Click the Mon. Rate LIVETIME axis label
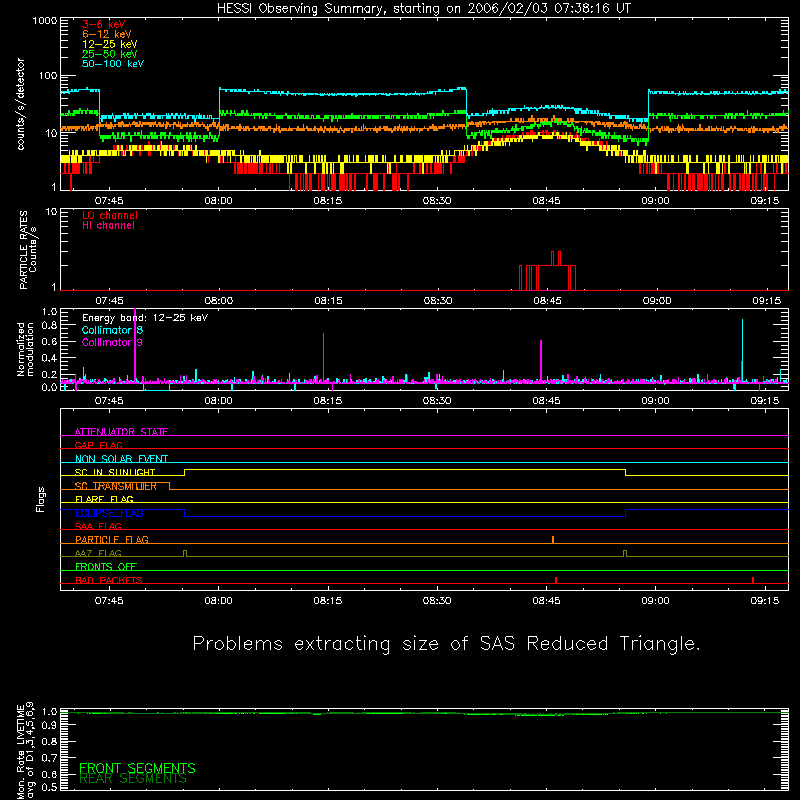The width and height of the screenshot is (800, 800). coord(25,750)
